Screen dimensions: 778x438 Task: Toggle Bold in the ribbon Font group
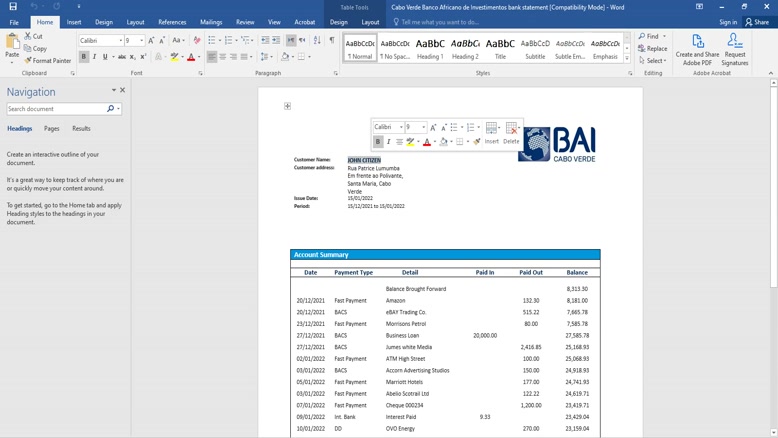click(x=83, y=57)
